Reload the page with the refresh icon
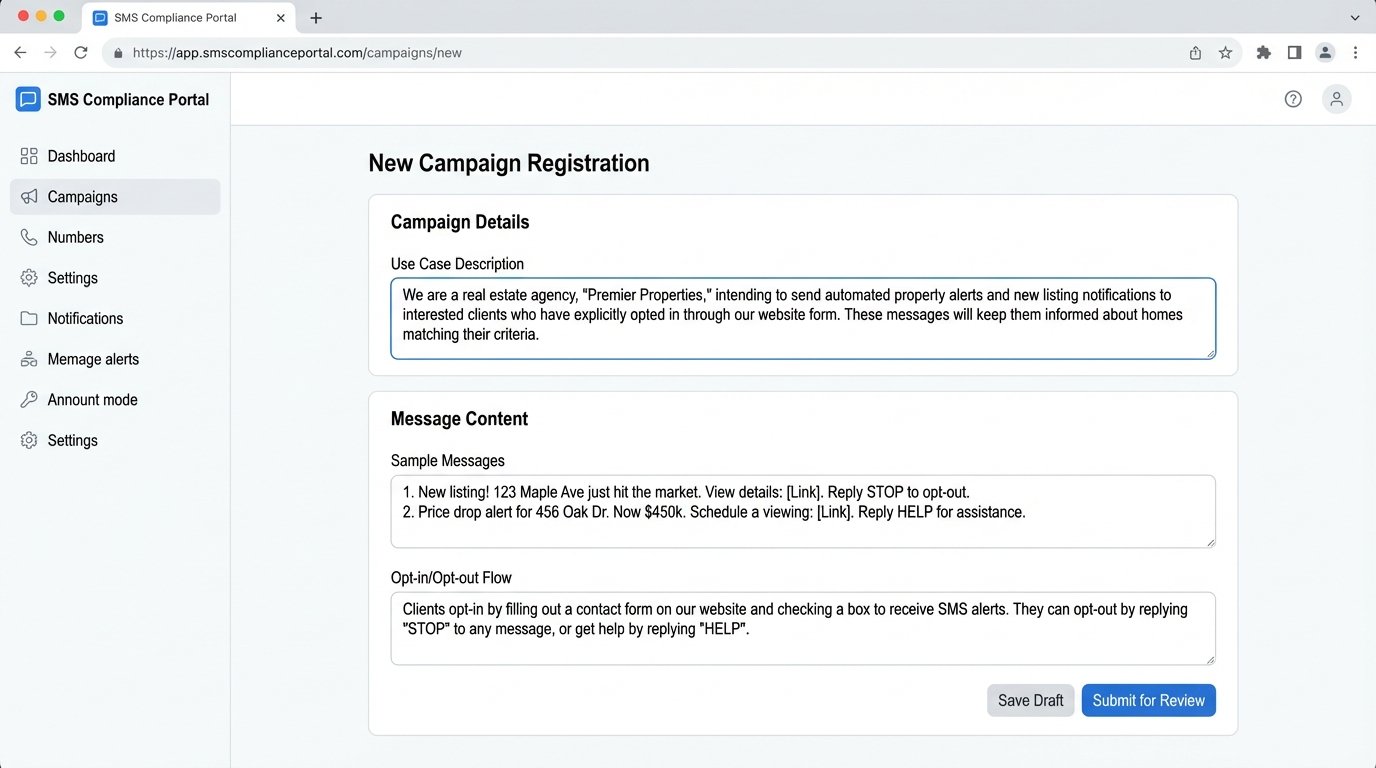Viewport: 1376px width, 768px height. 81,52
